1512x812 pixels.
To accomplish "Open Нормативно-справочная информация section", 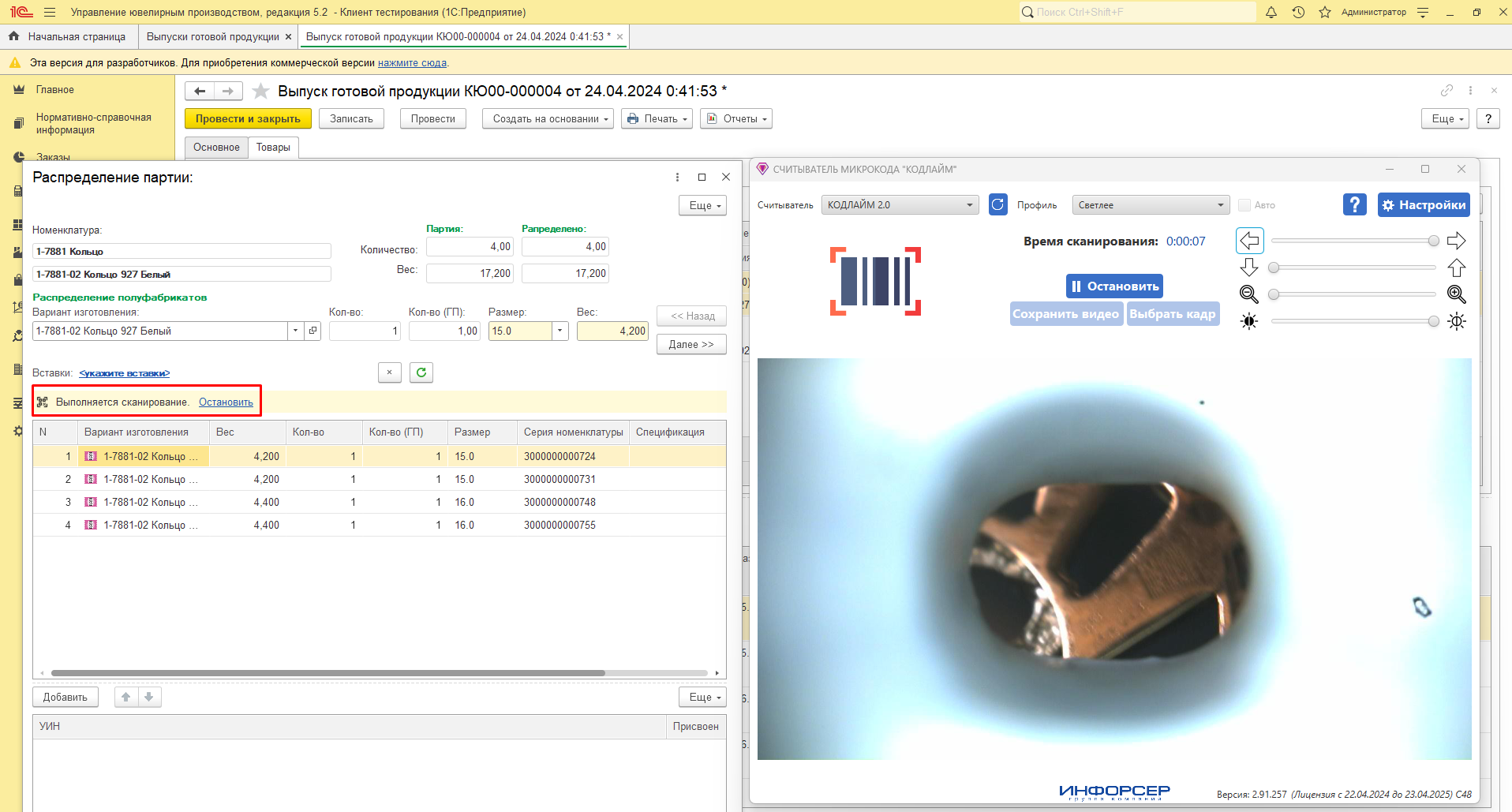I will click(93, 123).
